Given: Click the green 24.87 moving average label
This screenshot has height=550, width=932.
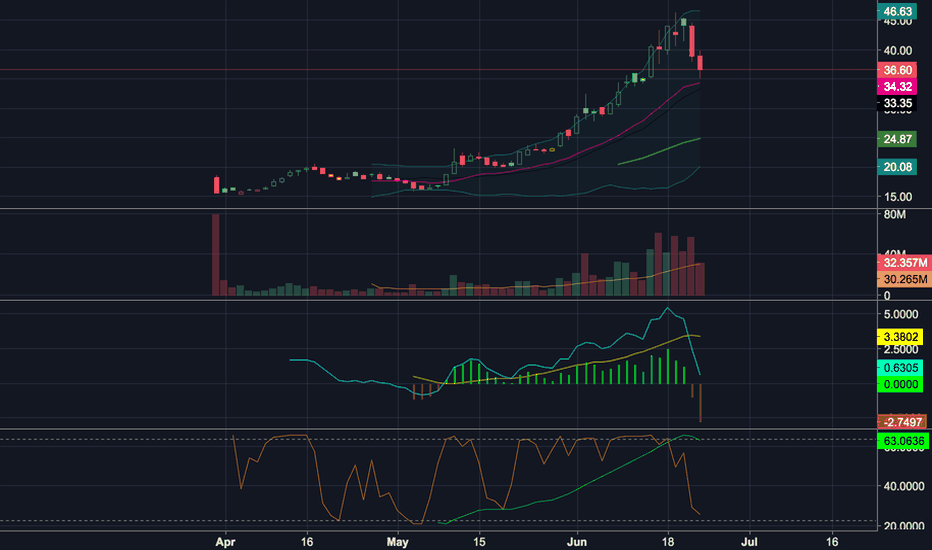Looking at the screenshot, I should pos(897,139).
